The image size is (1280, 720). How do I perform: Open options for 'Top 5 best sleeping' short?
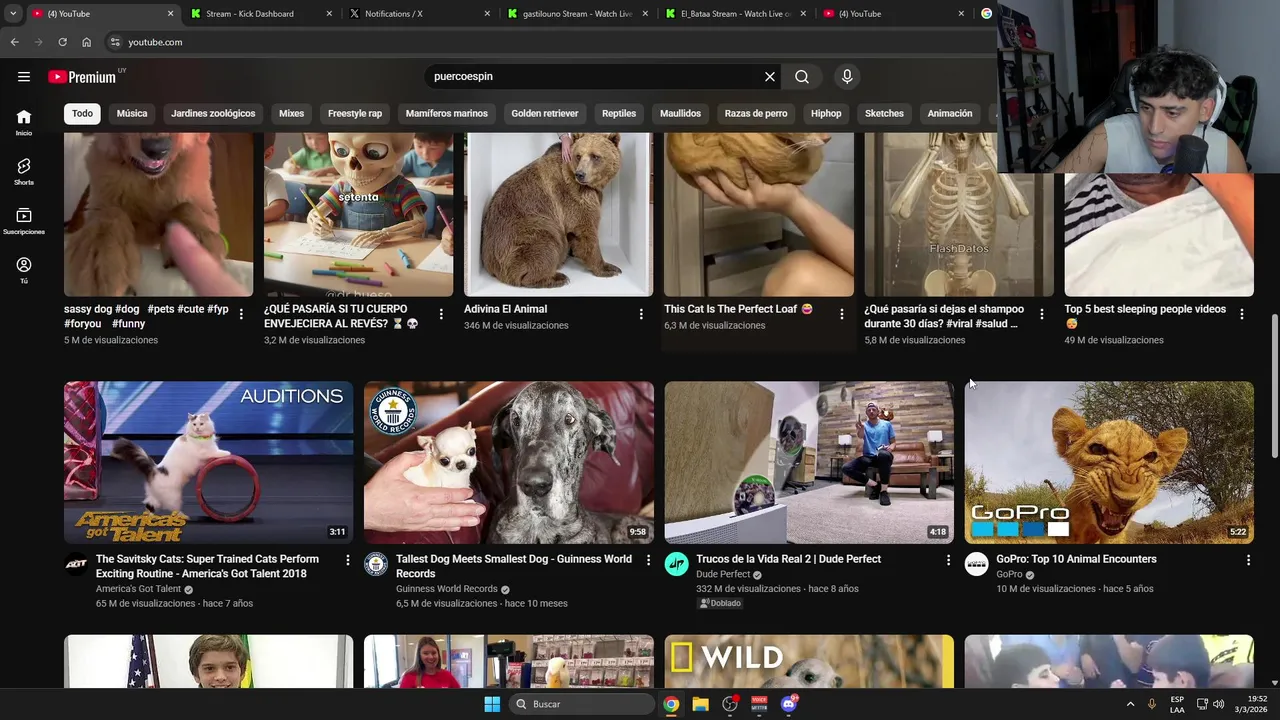[1241, 314]
